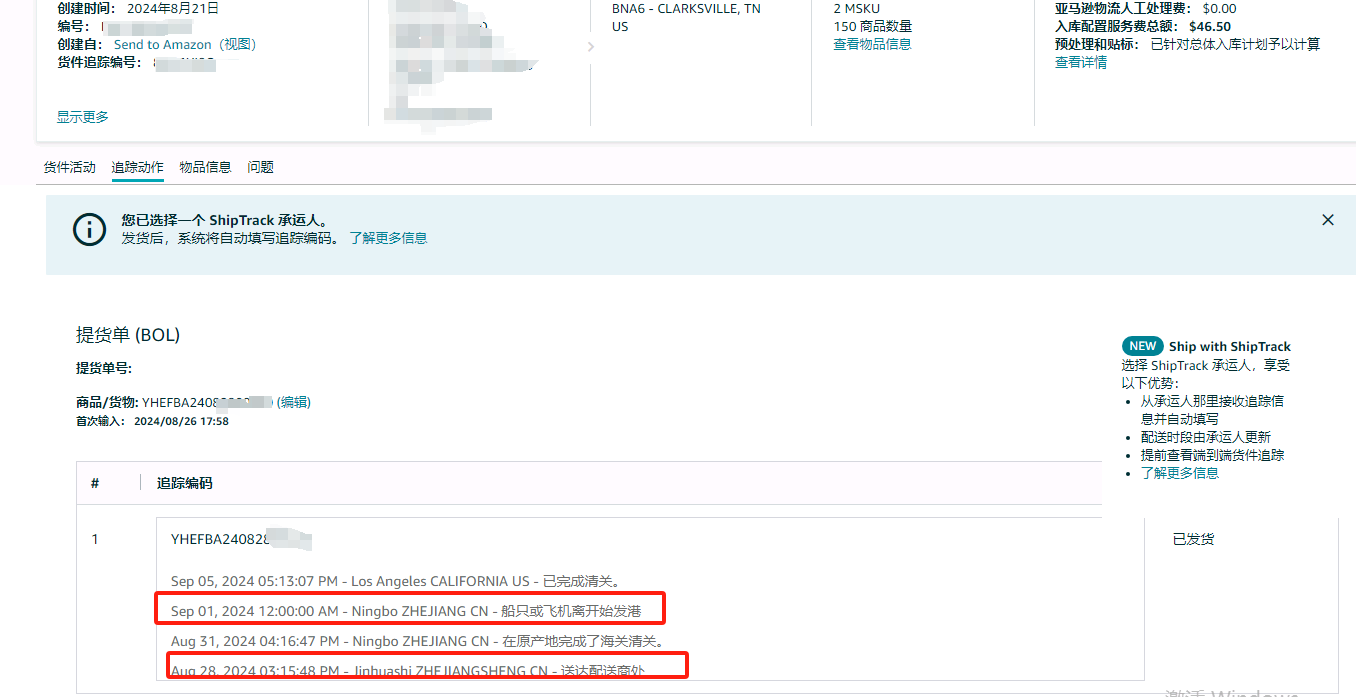
Task: Click the Ship with ShipTrack heading
Action: coord(1230,346)
